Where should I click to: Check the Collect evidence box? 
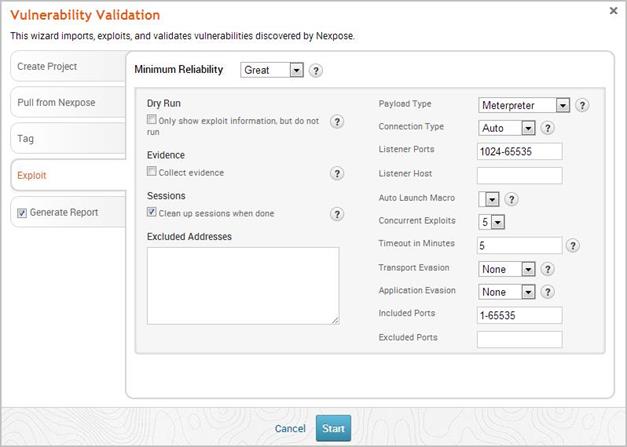click(x=152, y=173)
